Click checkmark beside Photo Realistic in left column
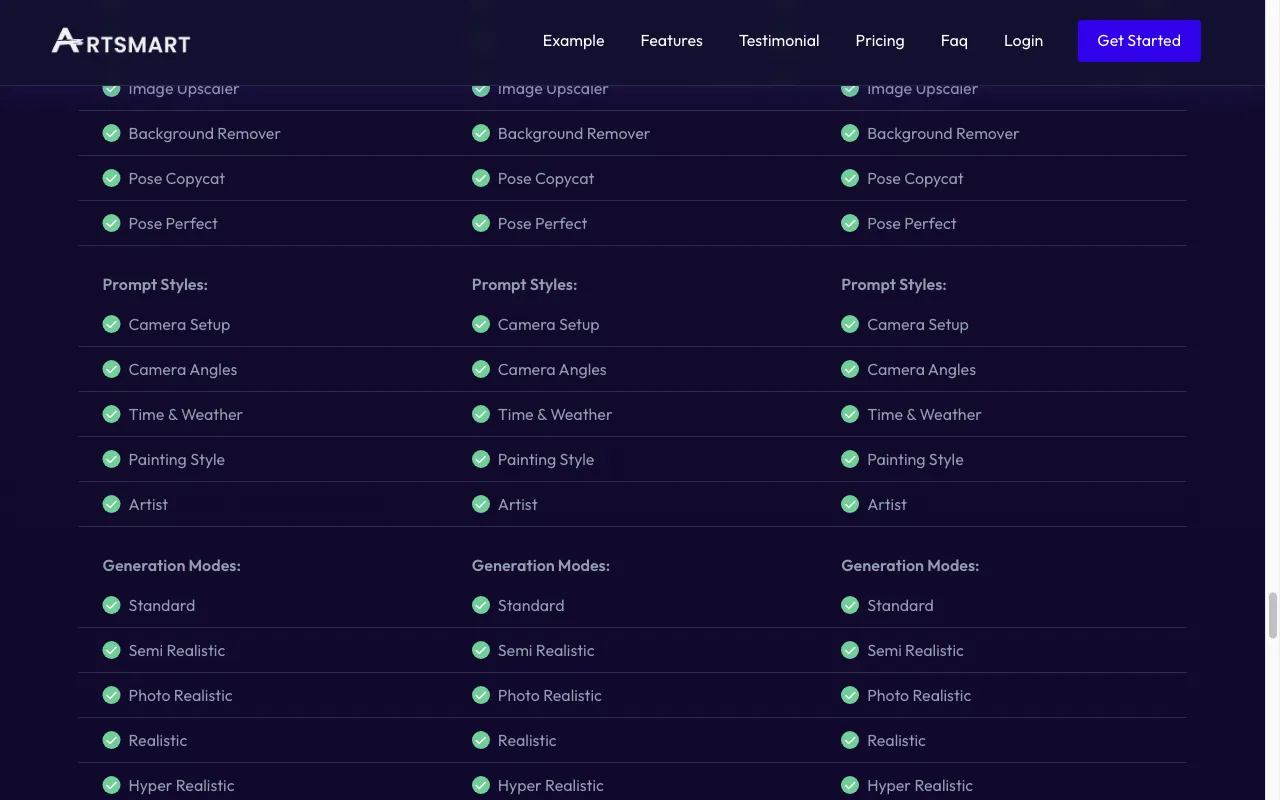This screenshot has width=1280, height=800. pos(111,695)
